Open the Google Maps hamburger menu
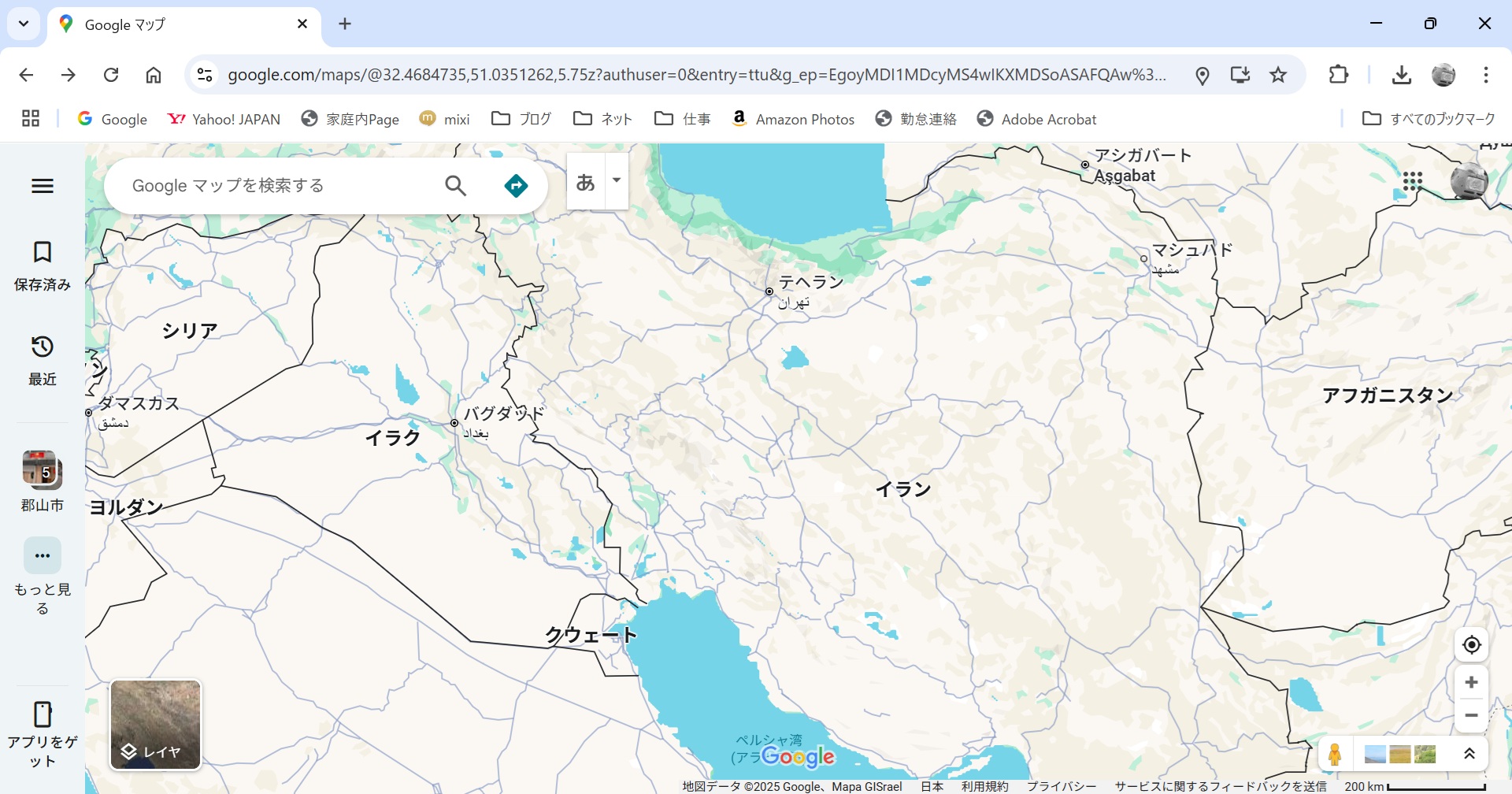 pos(43,186)
